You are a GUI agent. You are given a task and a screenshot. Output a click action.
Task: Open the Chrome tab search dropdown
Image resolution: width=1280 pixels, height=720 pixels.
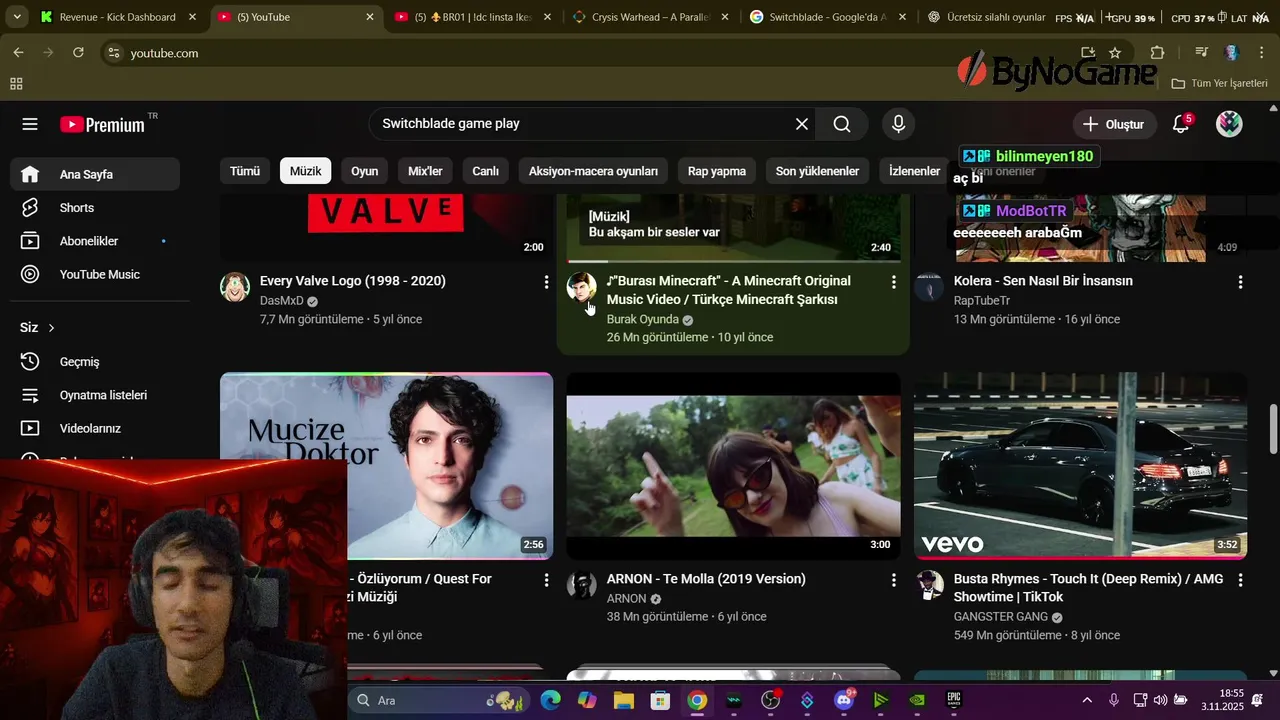17,17
